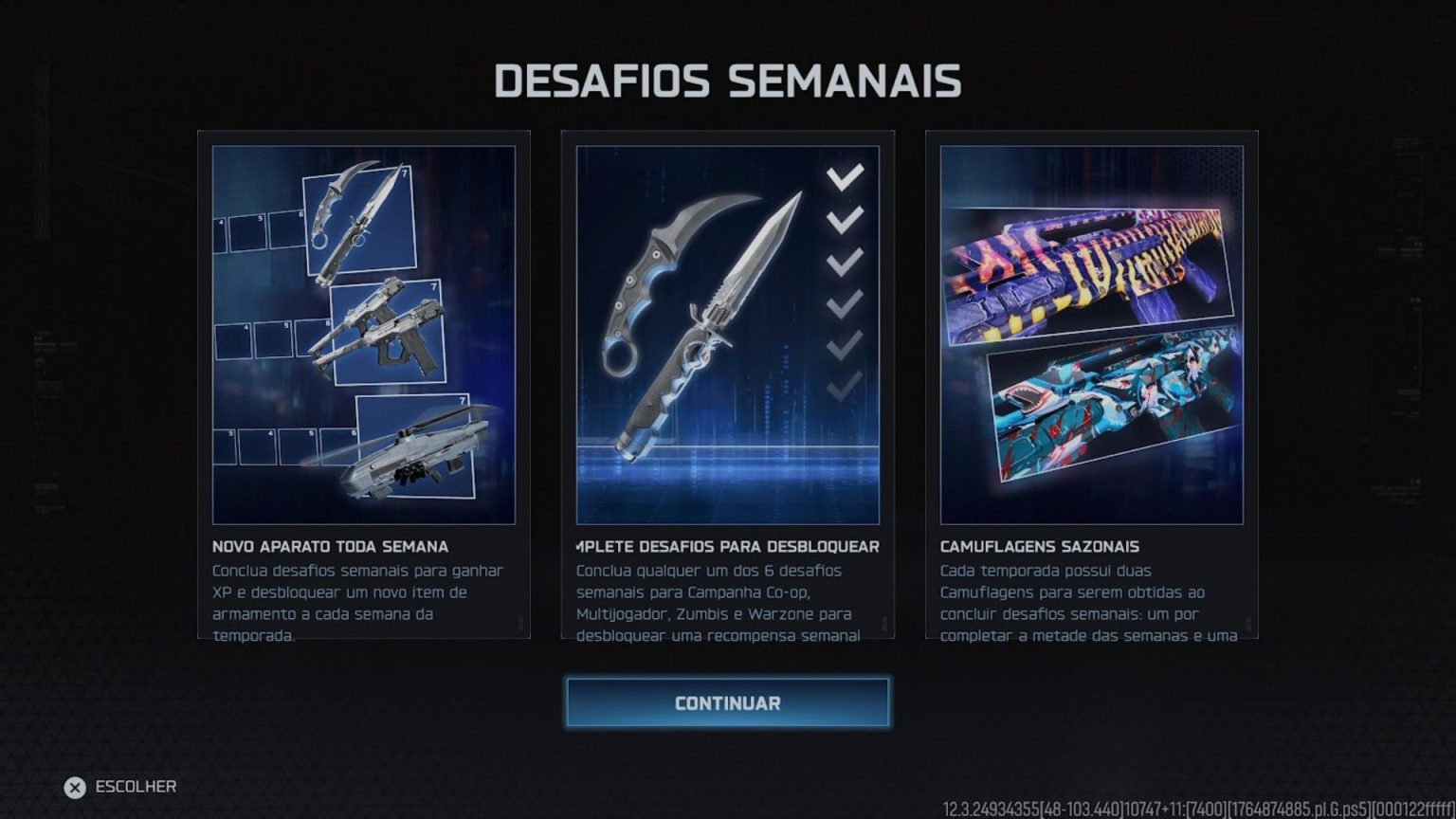Screen dimensions: 1456x819
Task: Open the Camuflagens Sazonais card title
Action: pyautogui.click(x=1039, y=547)
